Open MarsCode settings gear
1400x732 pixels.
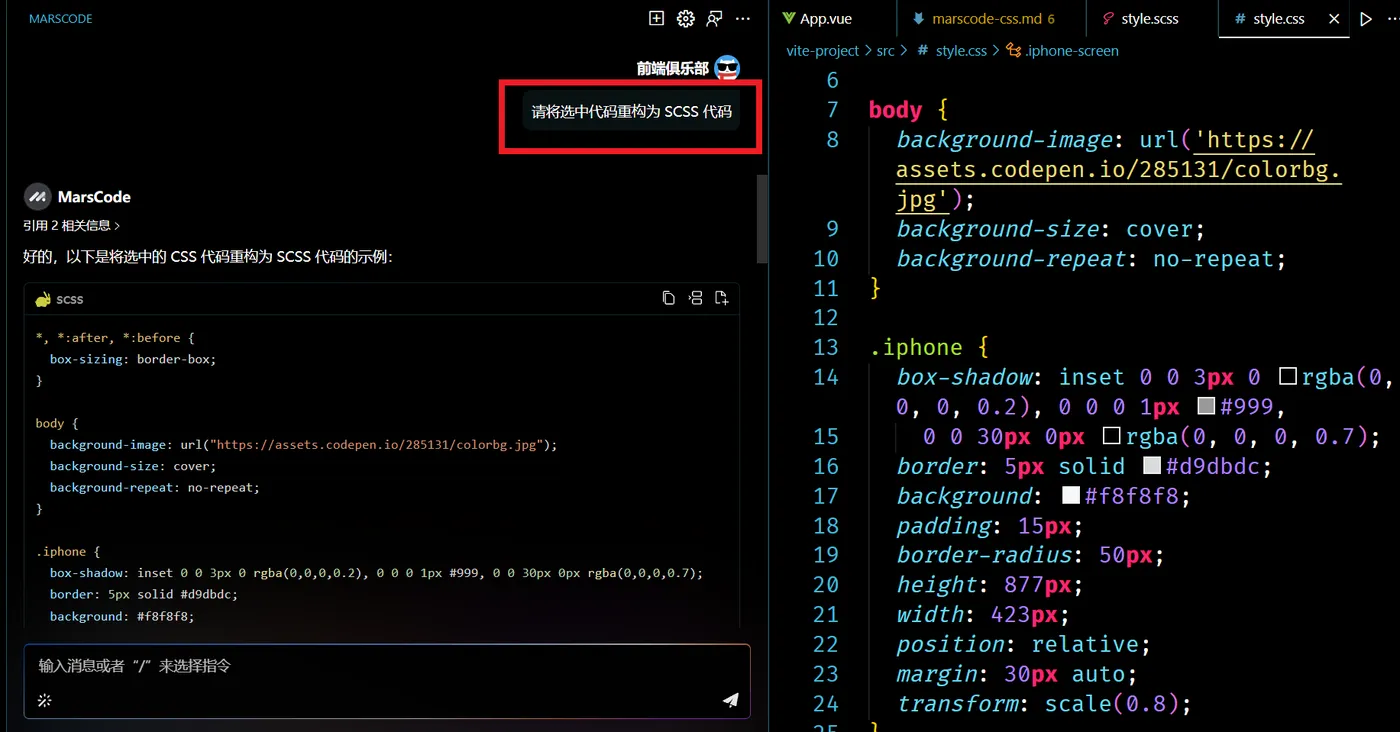pos(685,18)
